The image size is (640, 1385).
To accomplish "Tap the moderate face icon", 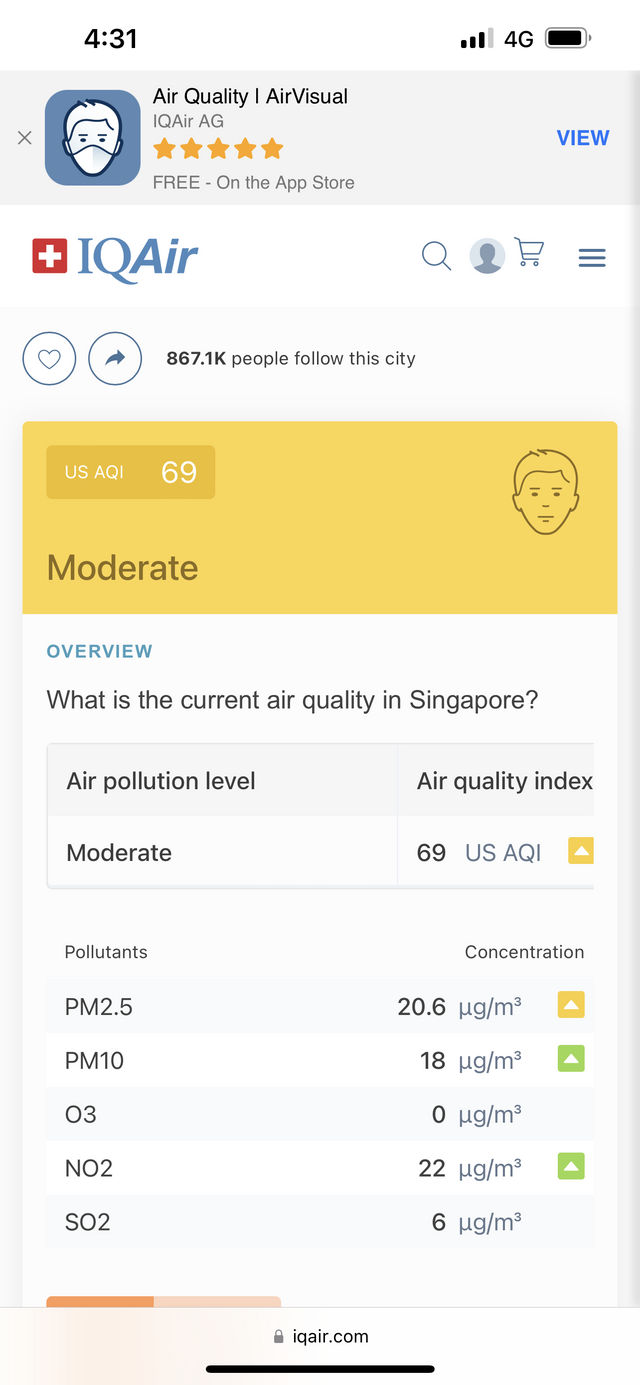I will coord(545,491).
